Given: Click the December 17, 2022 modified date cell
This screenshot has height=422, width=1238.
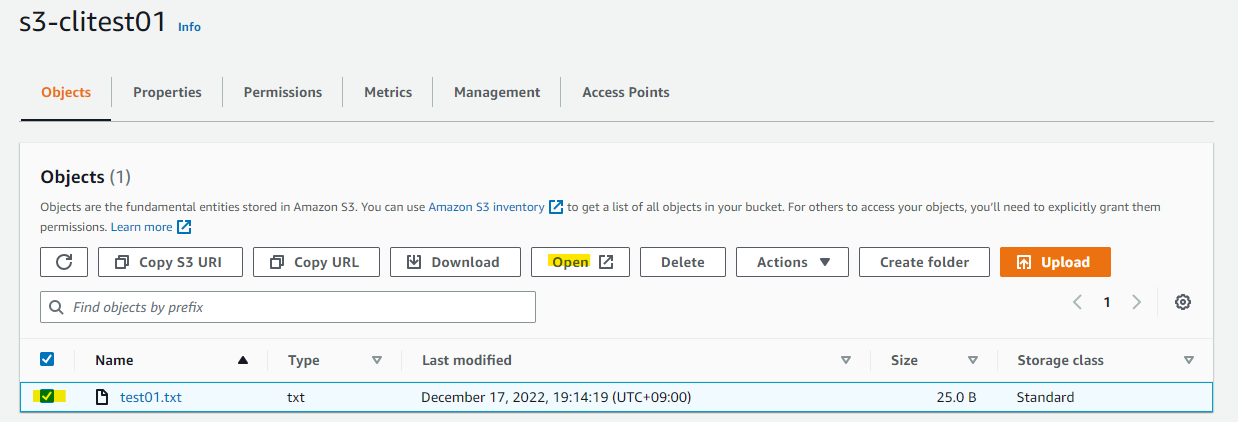Looking at the screenshot, I should (x=556, y=397).
